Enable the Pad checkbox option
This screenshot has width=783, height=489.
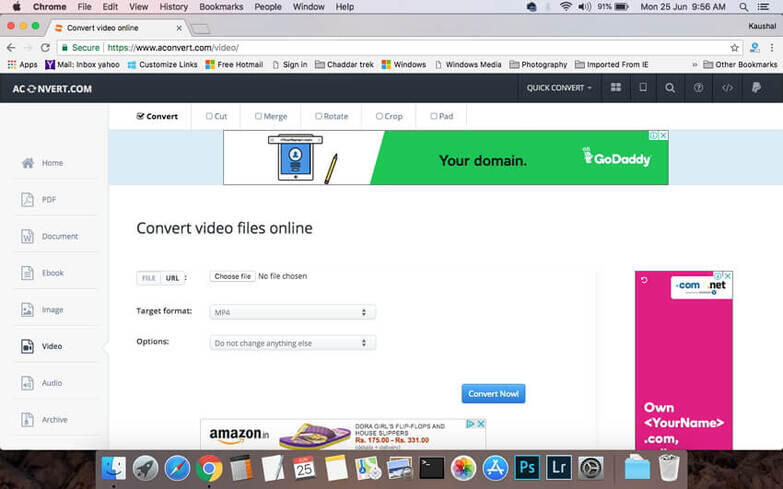441,116
